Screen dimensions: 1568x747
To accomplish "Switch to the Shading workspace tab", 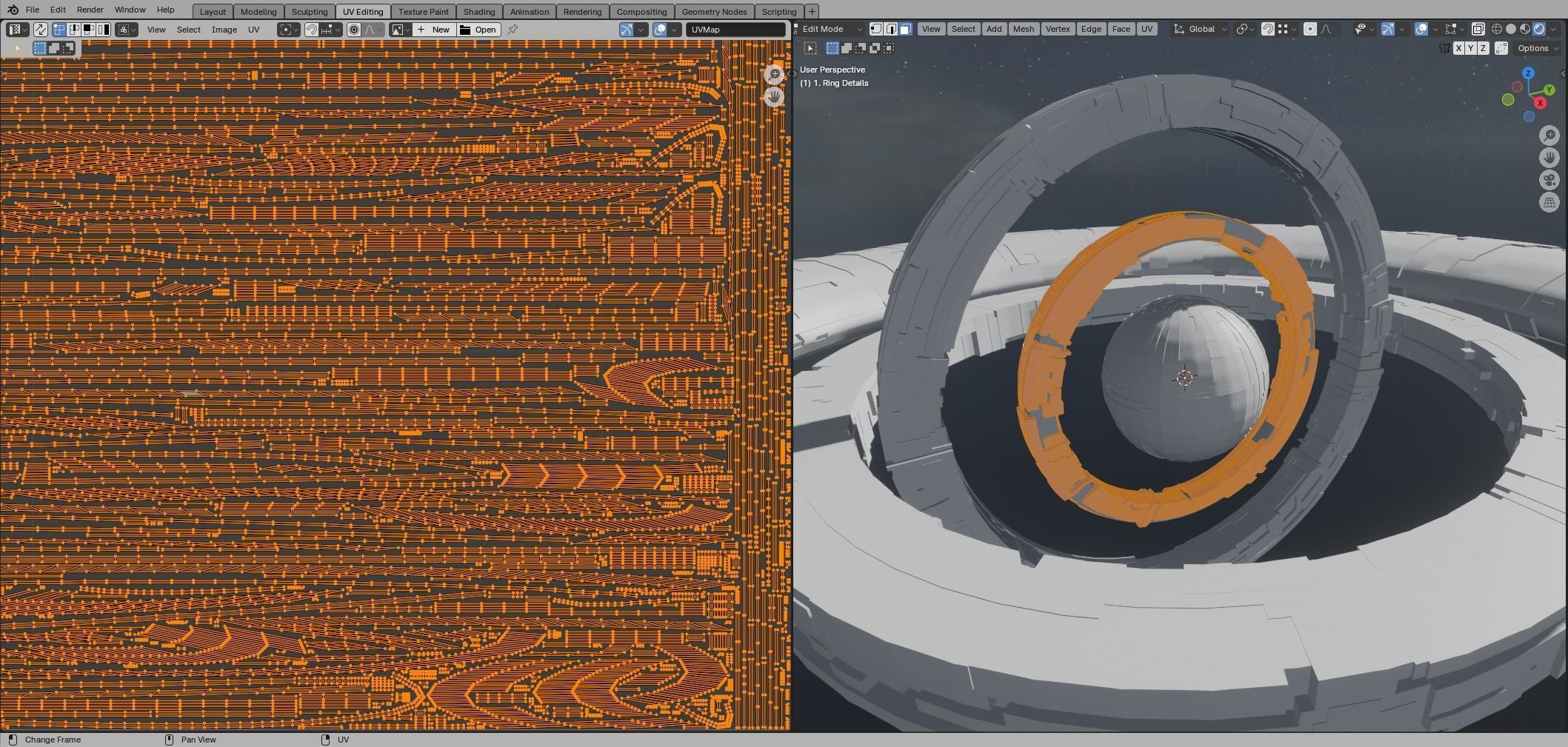I will pos(479,12).
